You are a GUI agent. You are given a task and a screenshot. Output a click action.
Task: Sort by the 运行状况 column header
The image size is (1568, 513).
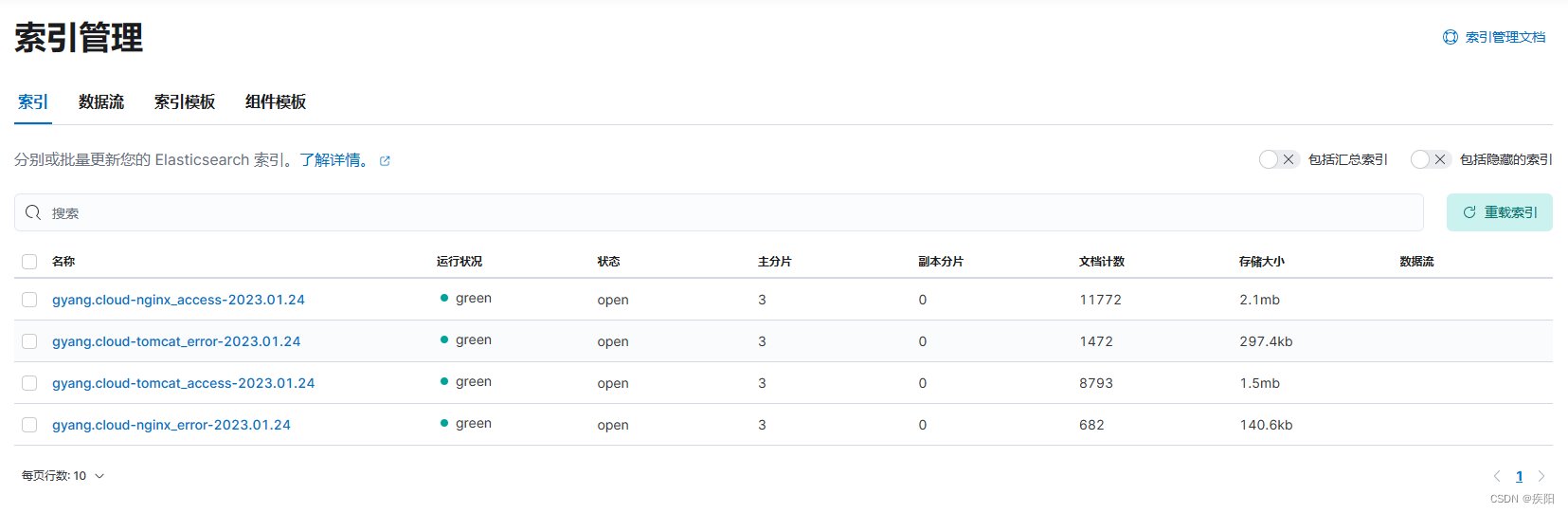point(460,262)
